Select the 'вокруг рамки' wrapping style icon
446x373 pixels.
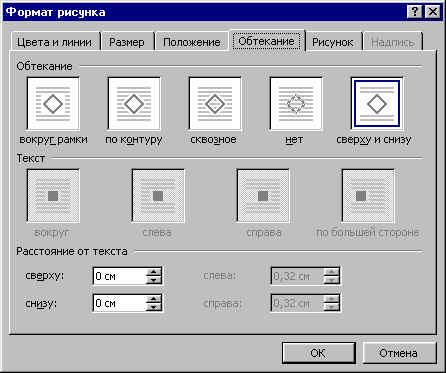53,104
